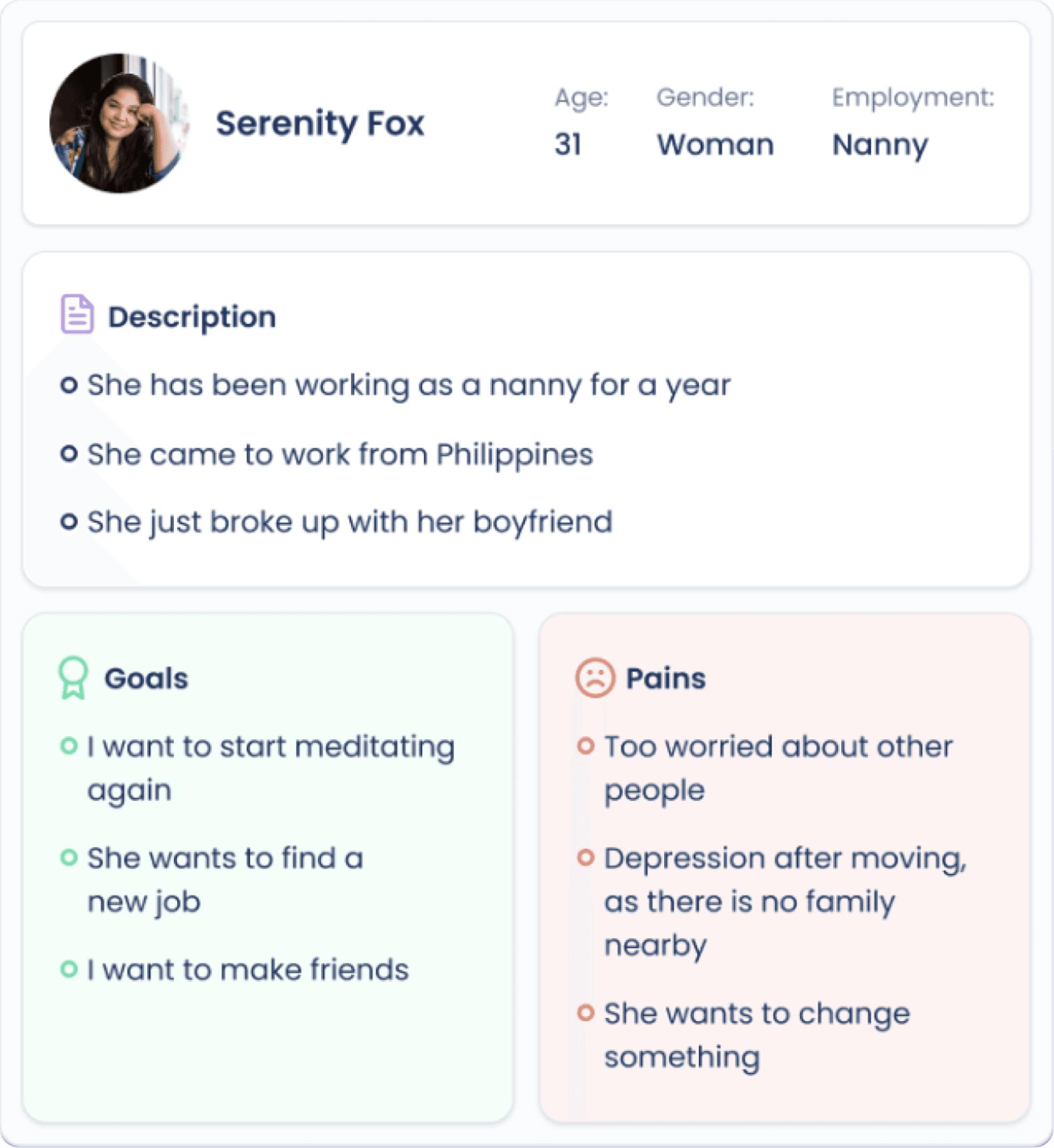Viewport: 1054px width, 1148px height.
Task: Click the green bullet beside 'make friends'
Action: coord(69,969)
